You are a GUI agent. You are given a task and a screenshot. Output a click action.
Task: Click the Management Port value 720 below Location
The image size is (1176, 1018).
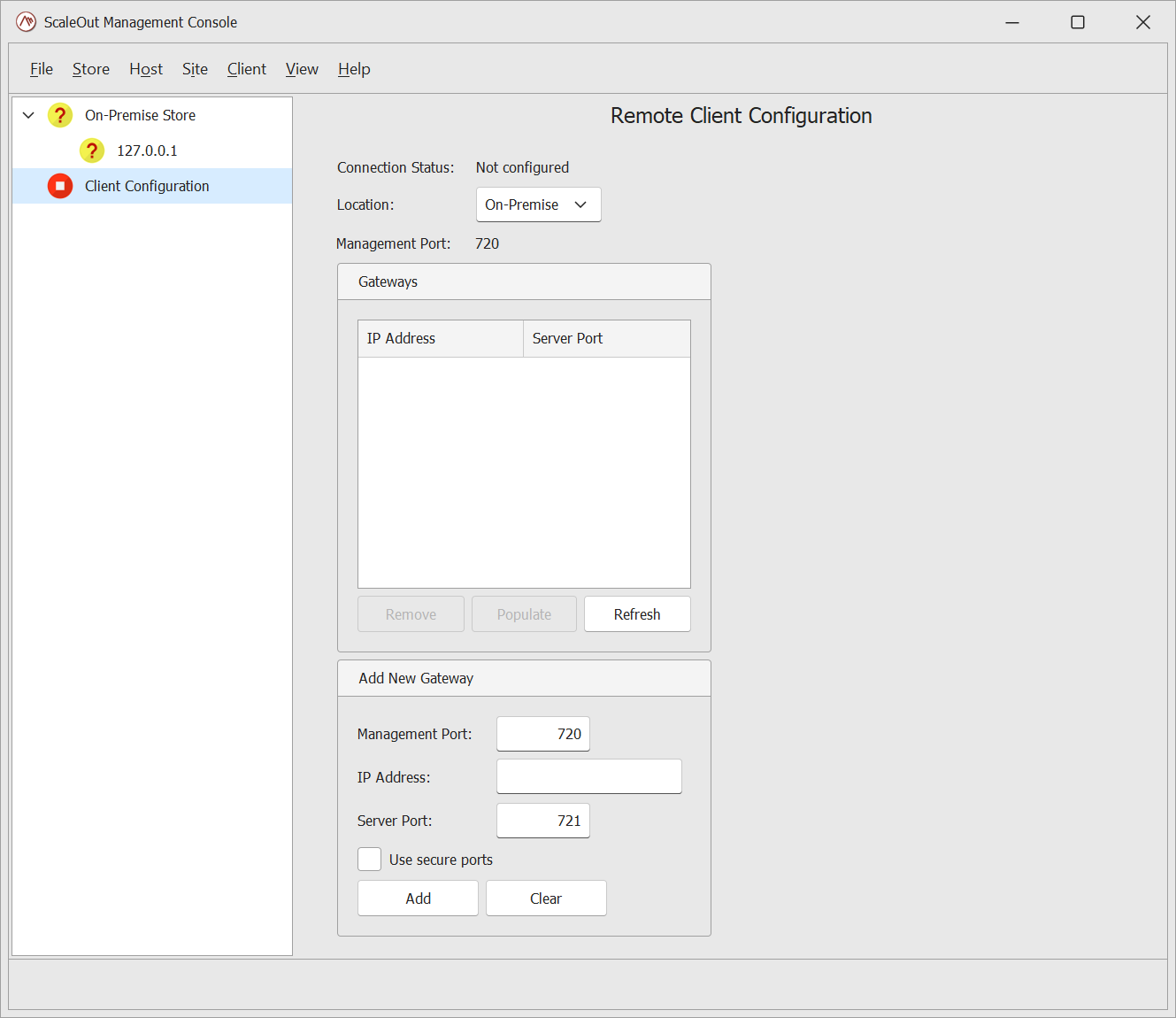487,243
